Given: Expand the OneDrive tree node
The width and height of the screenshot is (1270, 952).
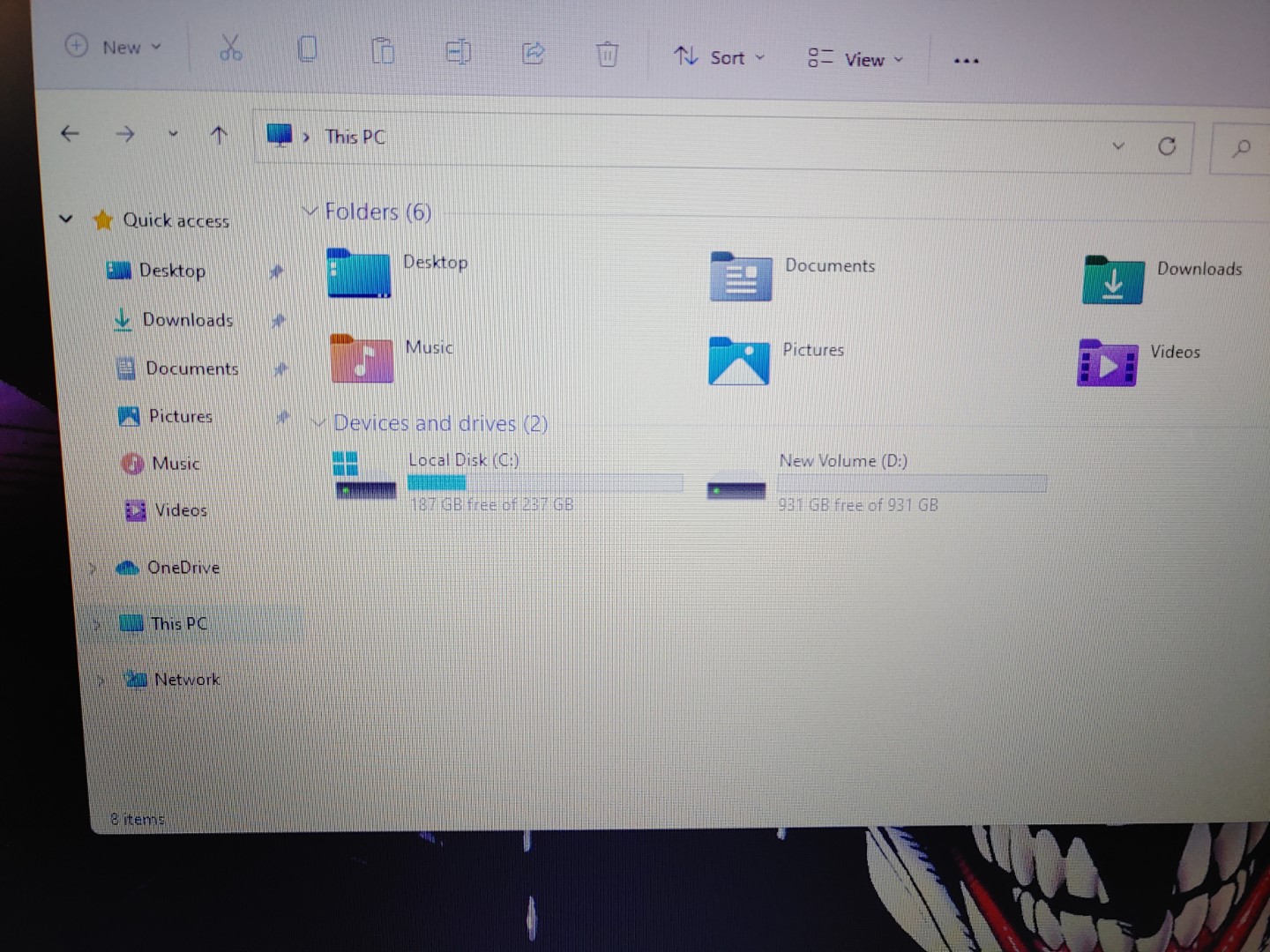Looking at the screenshot, I should tap(92, 568).
